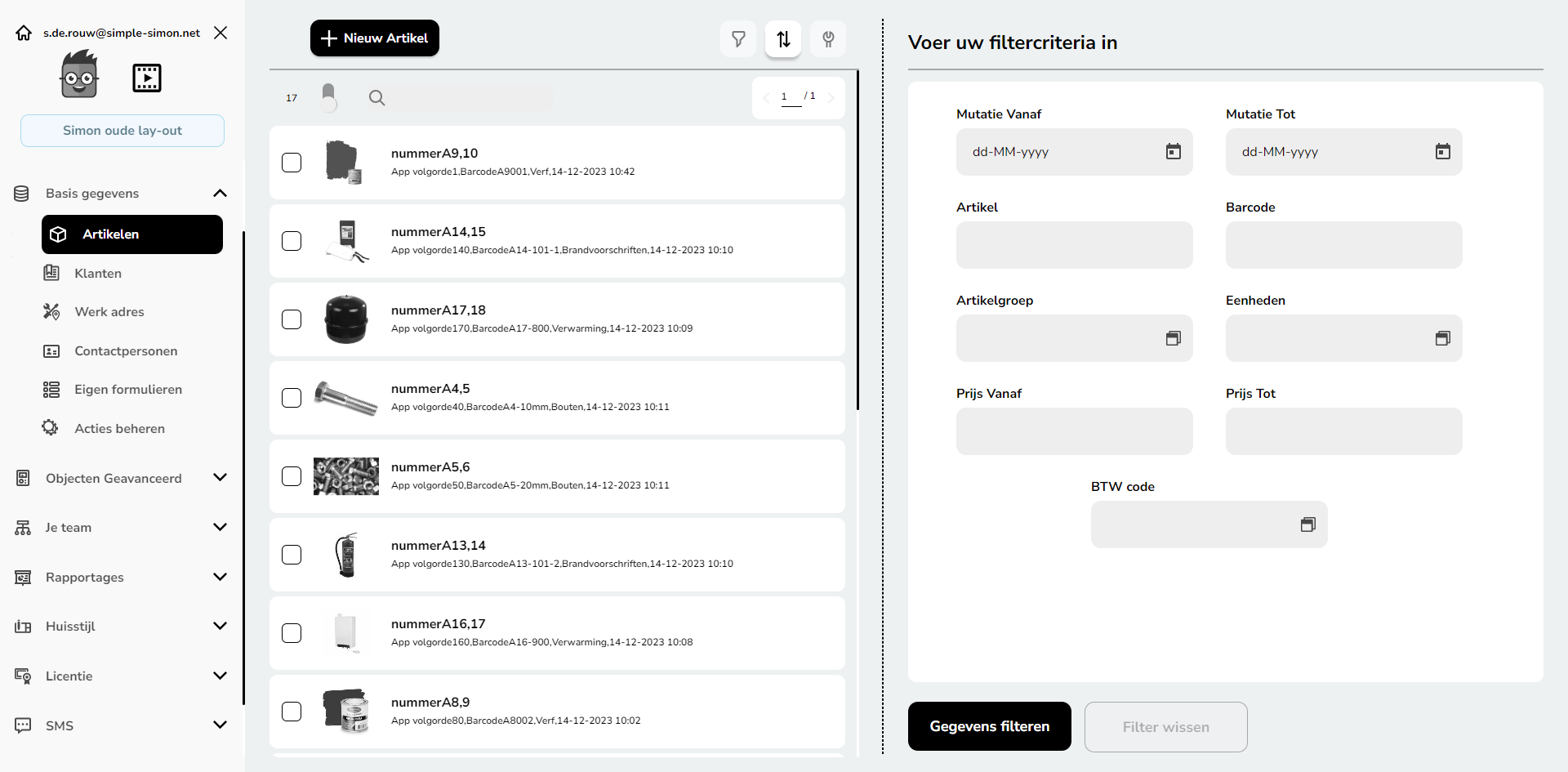
Task: Open the filter funnel icon
Action: [x=738, y=39]
